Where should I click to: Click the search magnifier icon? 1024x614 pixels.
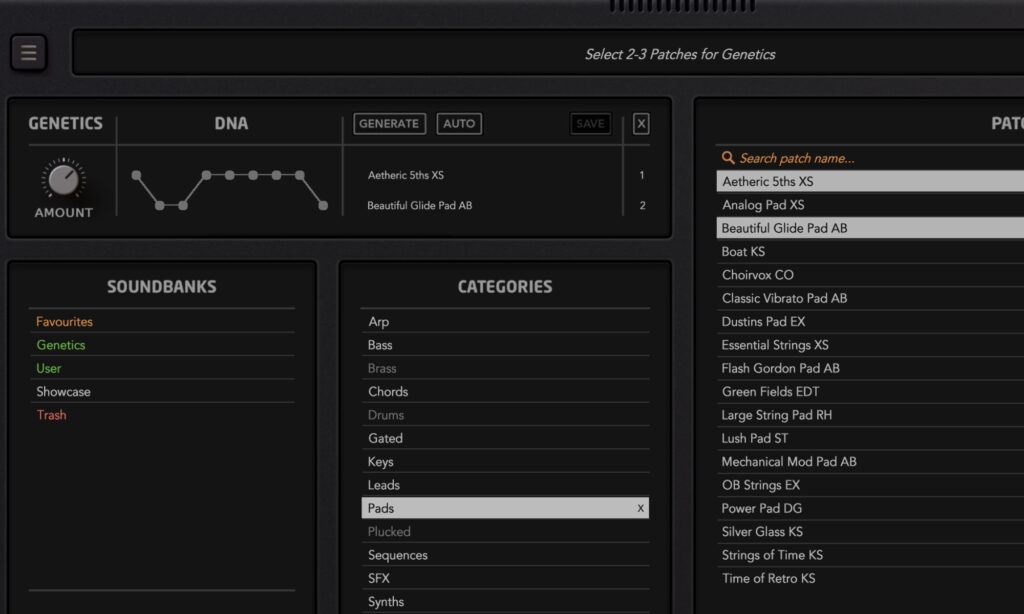click(x=729, y=158)
